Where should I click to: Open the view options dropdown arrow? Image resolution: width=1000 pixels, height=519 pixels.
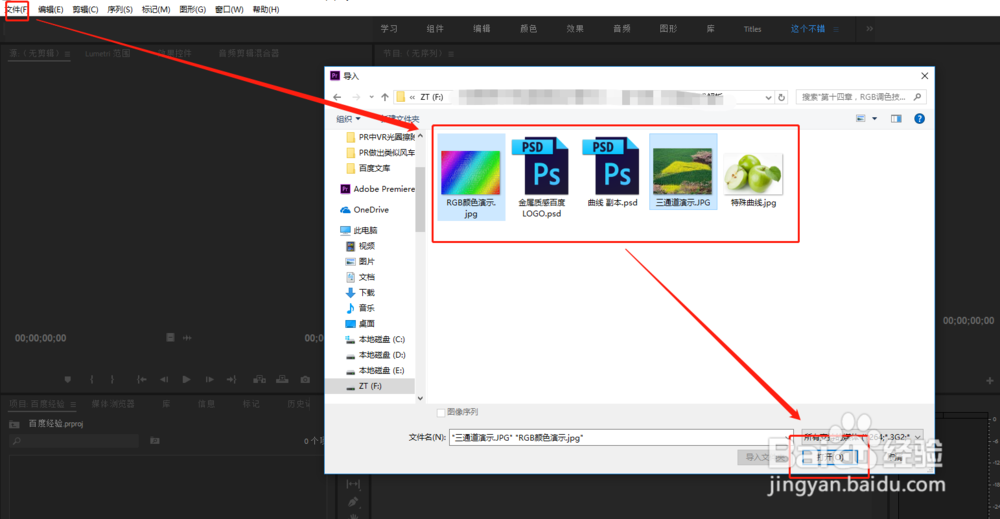(x=874, y=119)
